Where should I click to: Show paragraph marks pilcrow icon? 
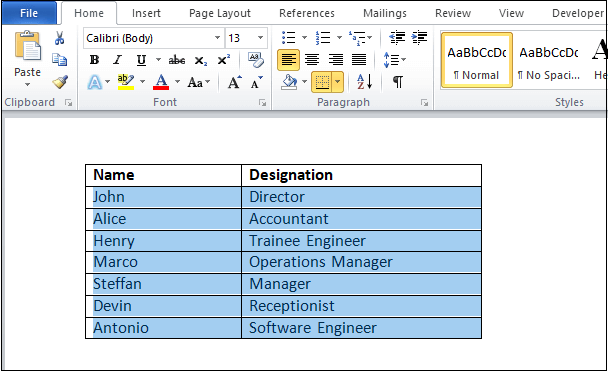point(398,82)
